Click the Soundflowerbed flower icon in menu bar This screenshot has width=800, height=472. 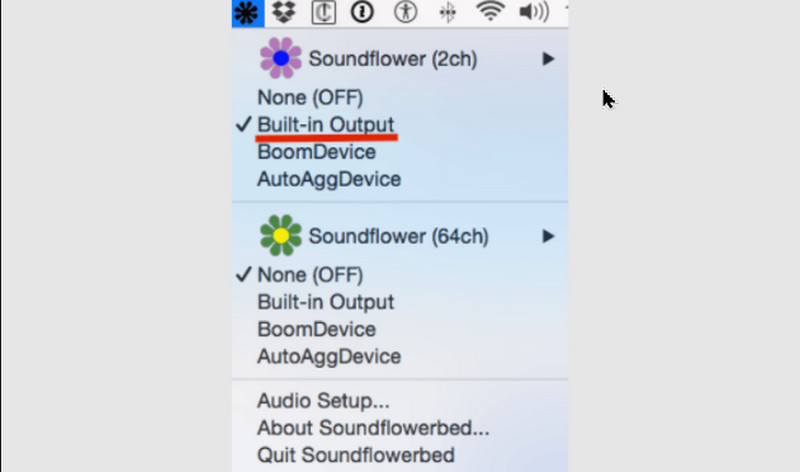pyautogui.click(x=247, y=12)
